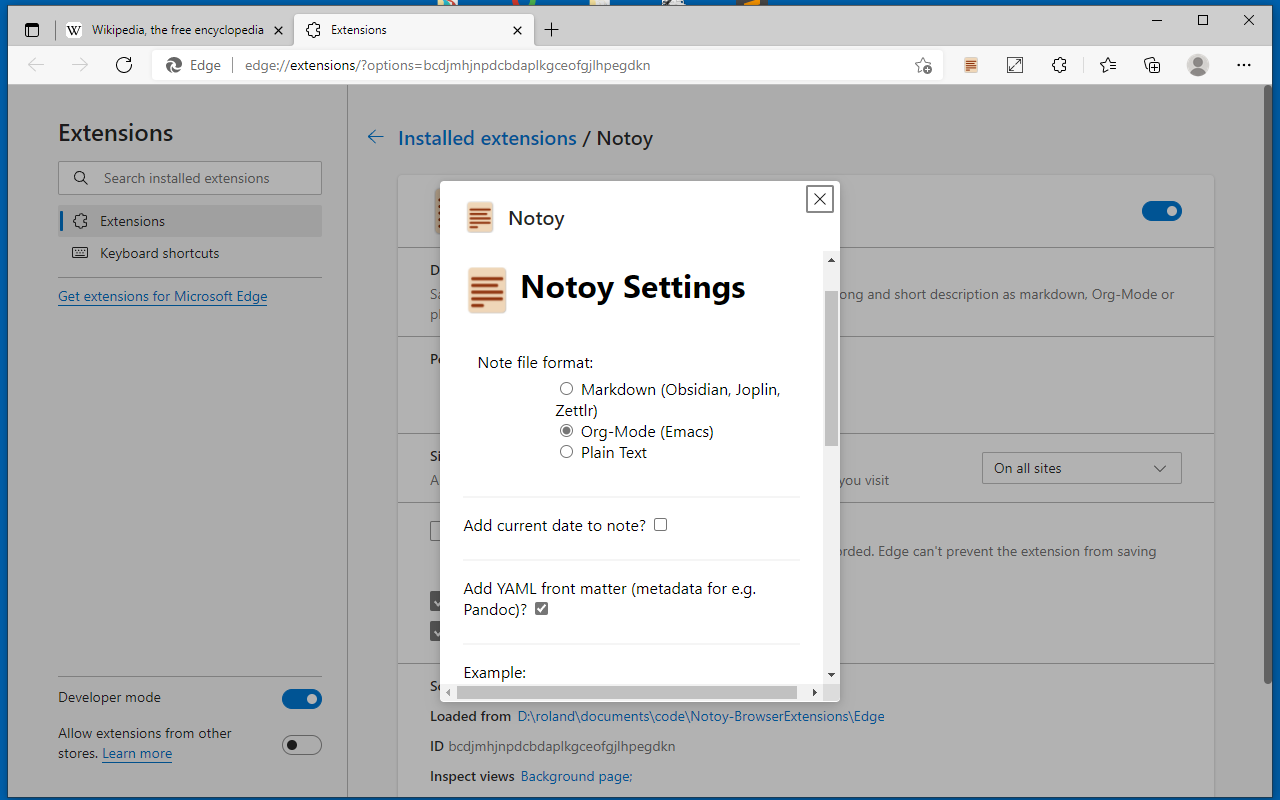Image resolution: width=1280 pixels, height=800 pixels.
Task: Click the user profile avatar icon
Action: (x=1198, y=65)
